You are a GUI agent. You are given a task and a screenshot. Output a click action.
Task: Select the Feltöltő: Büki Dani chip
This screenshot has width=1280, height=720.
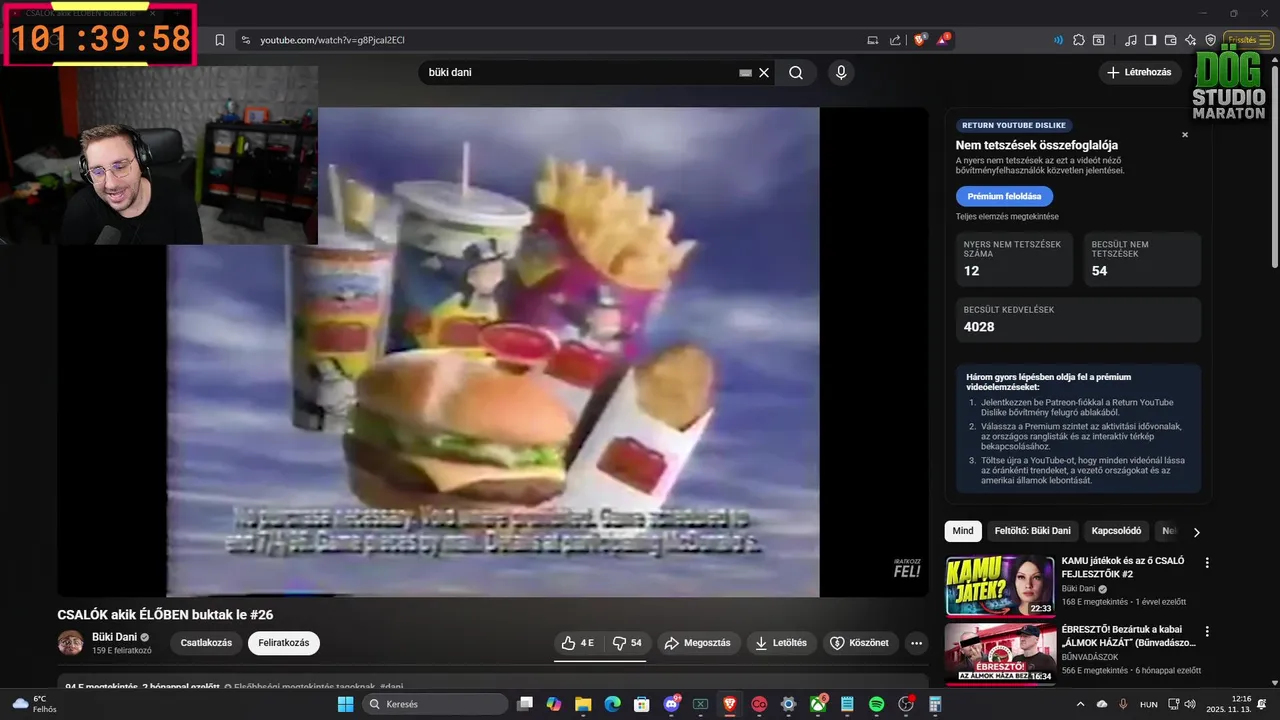(1033, 531)
